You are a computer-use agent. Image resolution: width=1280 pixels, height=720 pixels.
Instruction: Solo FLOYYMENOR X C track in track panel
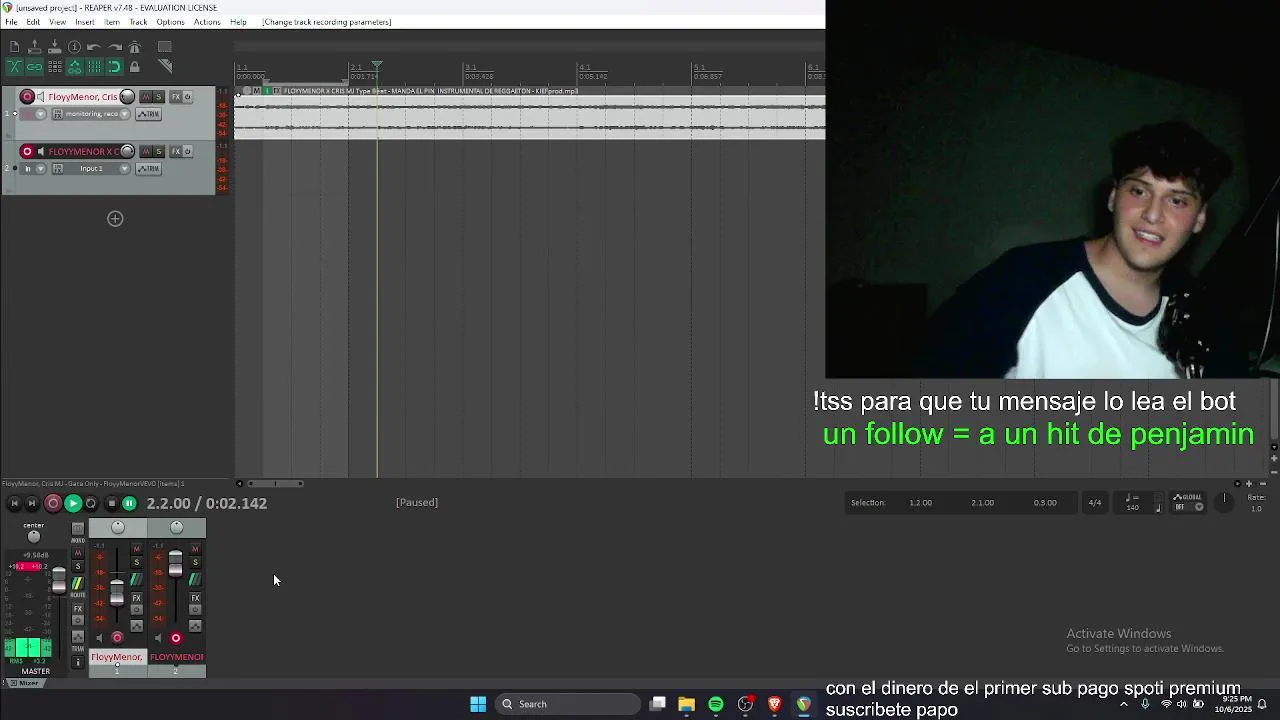tap(158, 152)
